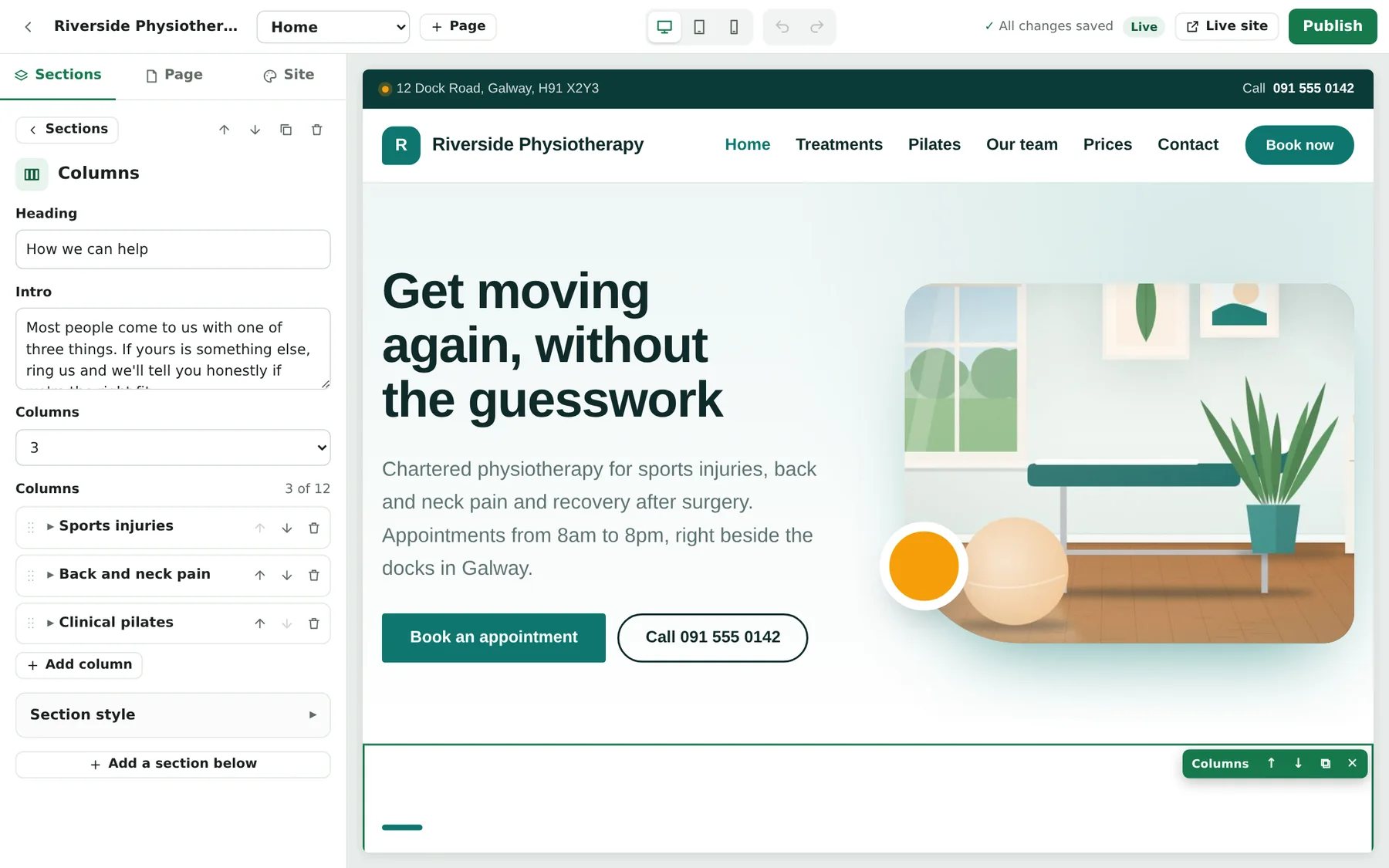Click the 12 Dock Road address text
The image size is (1389, 868).
(x=498, y=89)
